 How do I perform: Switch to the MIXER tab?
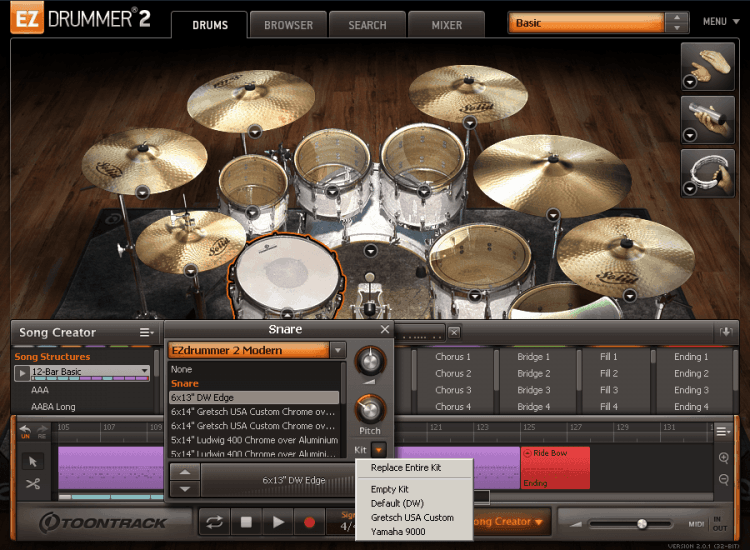click(x=447, y=25)
